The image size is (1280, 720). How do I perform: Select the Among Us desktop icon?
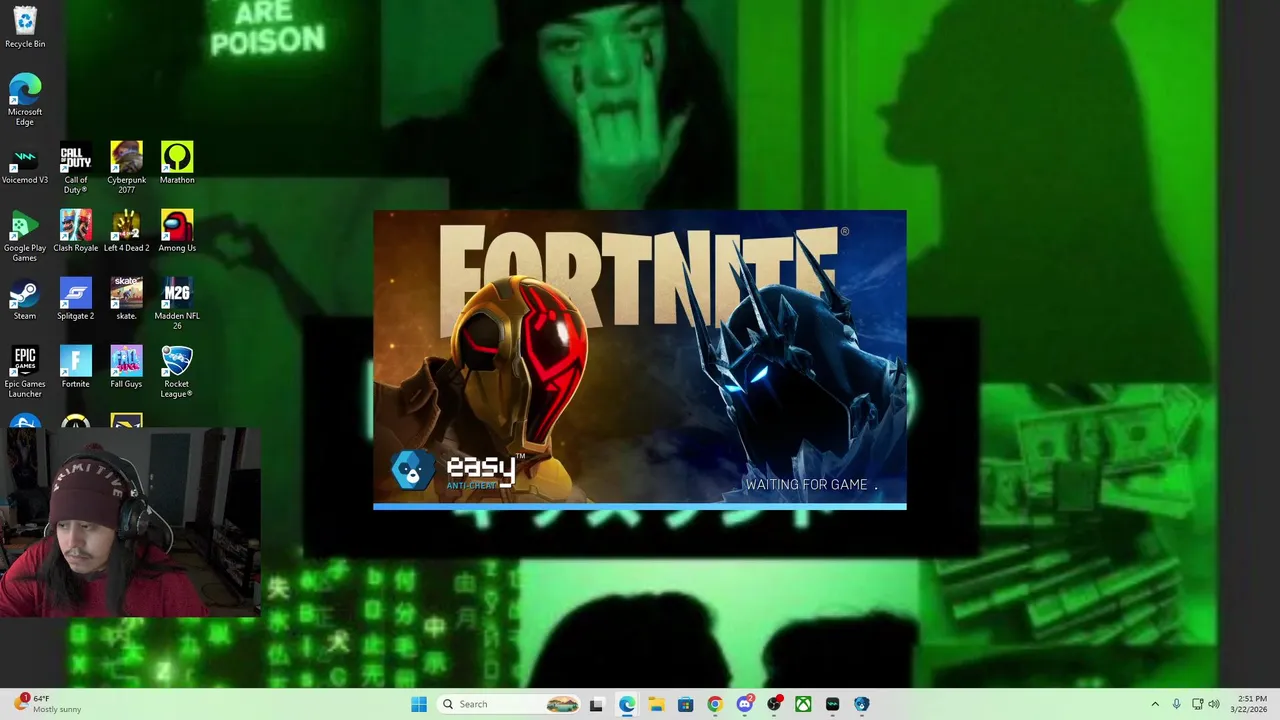point(177,231)
